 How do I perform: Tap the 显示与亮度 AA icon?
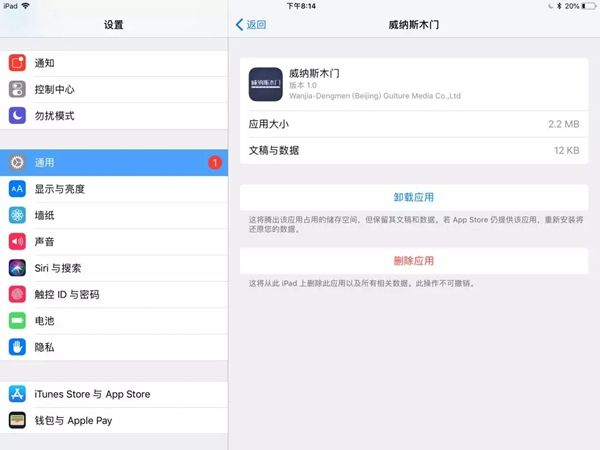point(17,189)
